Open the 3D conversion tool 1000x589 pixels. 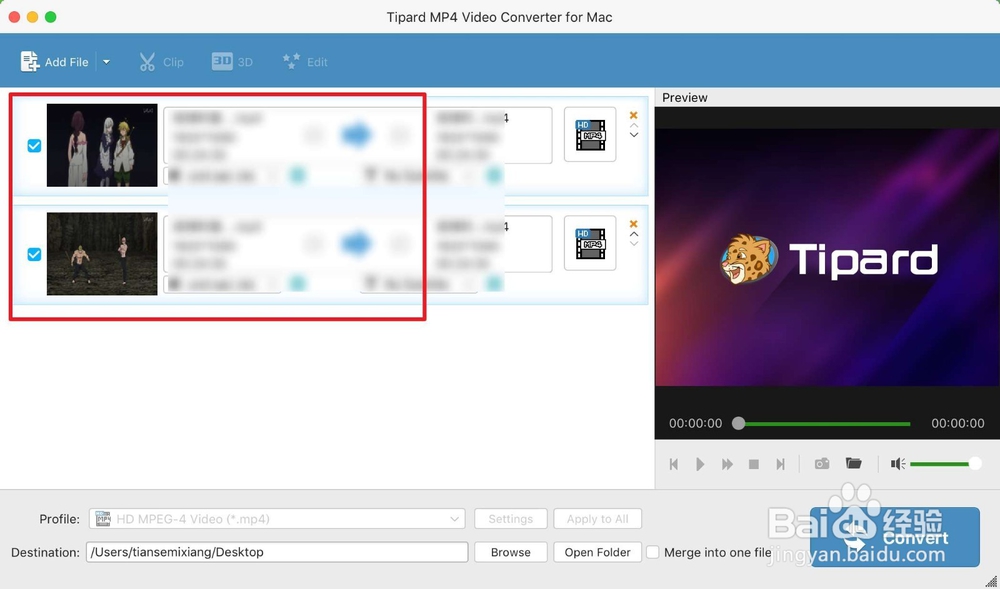(232, 61)
